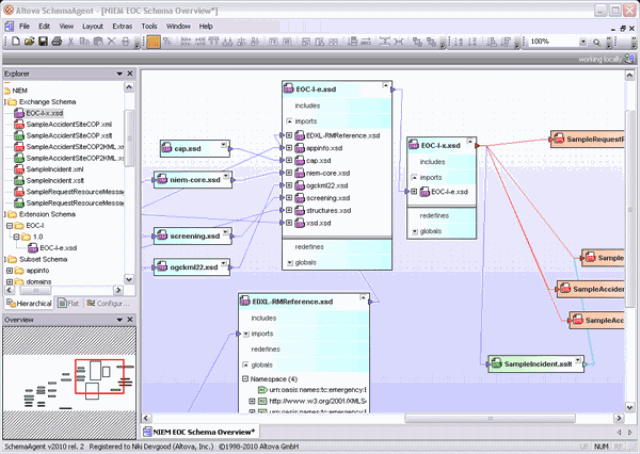This screenshot has height=454, width=640.
Task: Click the green SampleIncident.xslt node icon on canvas
Action: (x=496, y=364)
